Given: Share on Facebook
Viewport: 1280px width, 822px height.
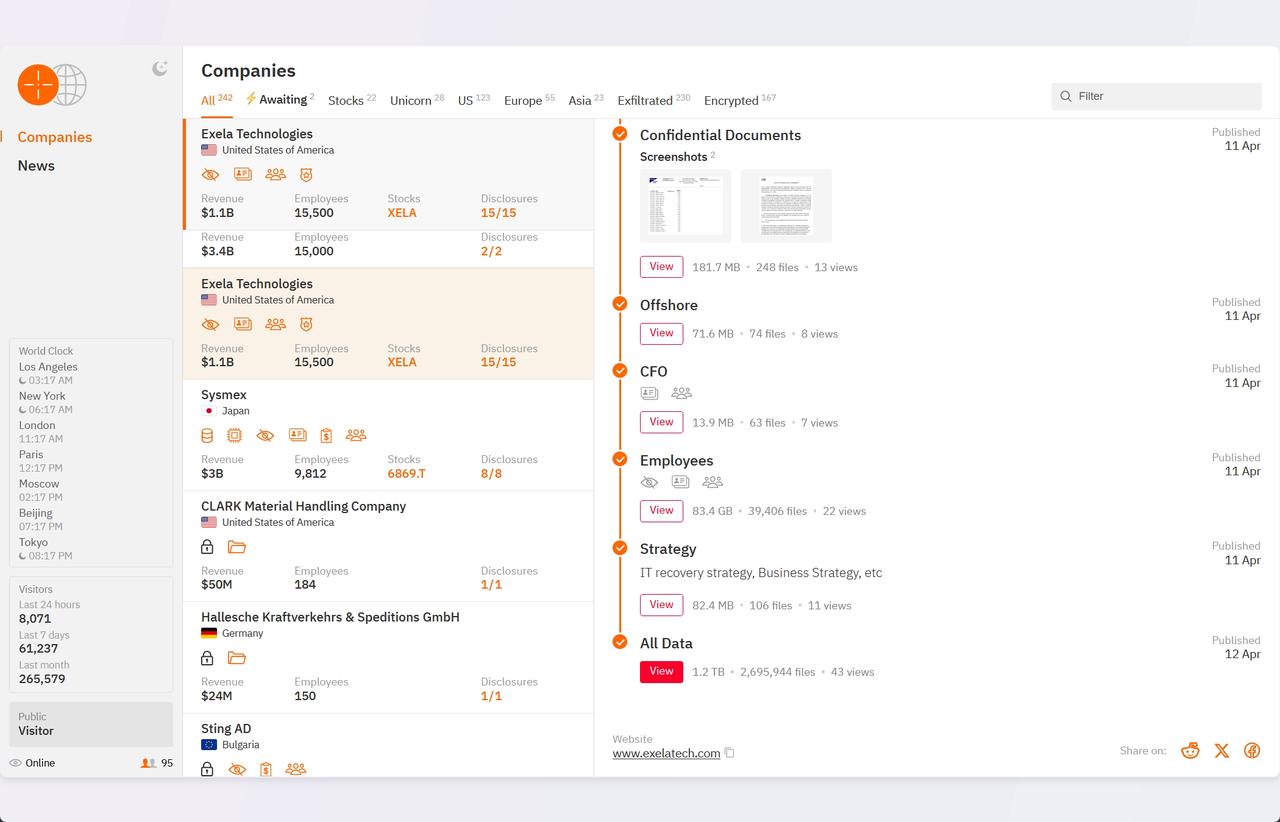Looking at the screenshot, I should tap(1252, 751).
